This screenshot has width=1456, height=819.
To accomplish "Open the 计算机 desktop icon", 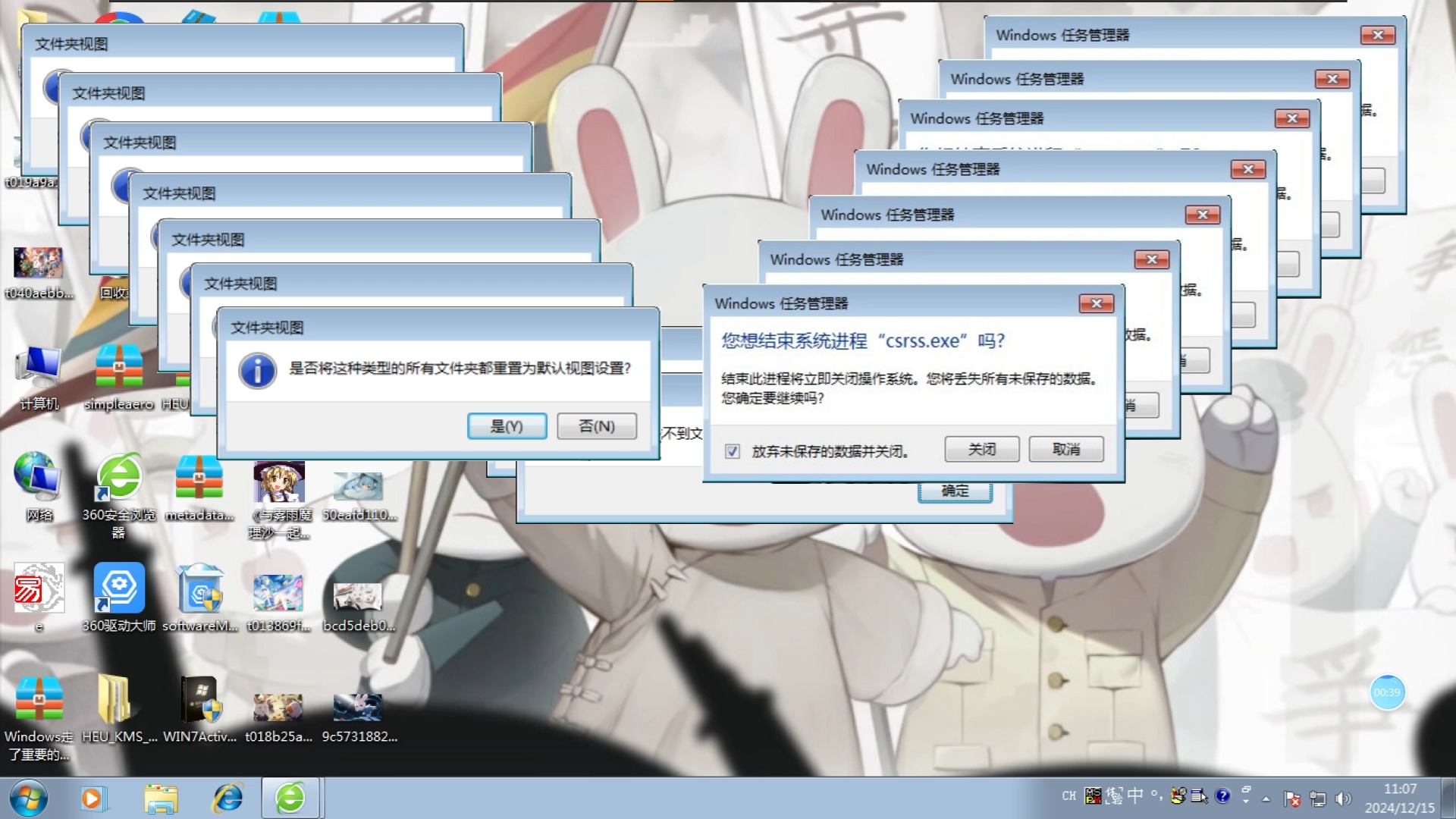I will pyautogui.click(x=39, y=377).
